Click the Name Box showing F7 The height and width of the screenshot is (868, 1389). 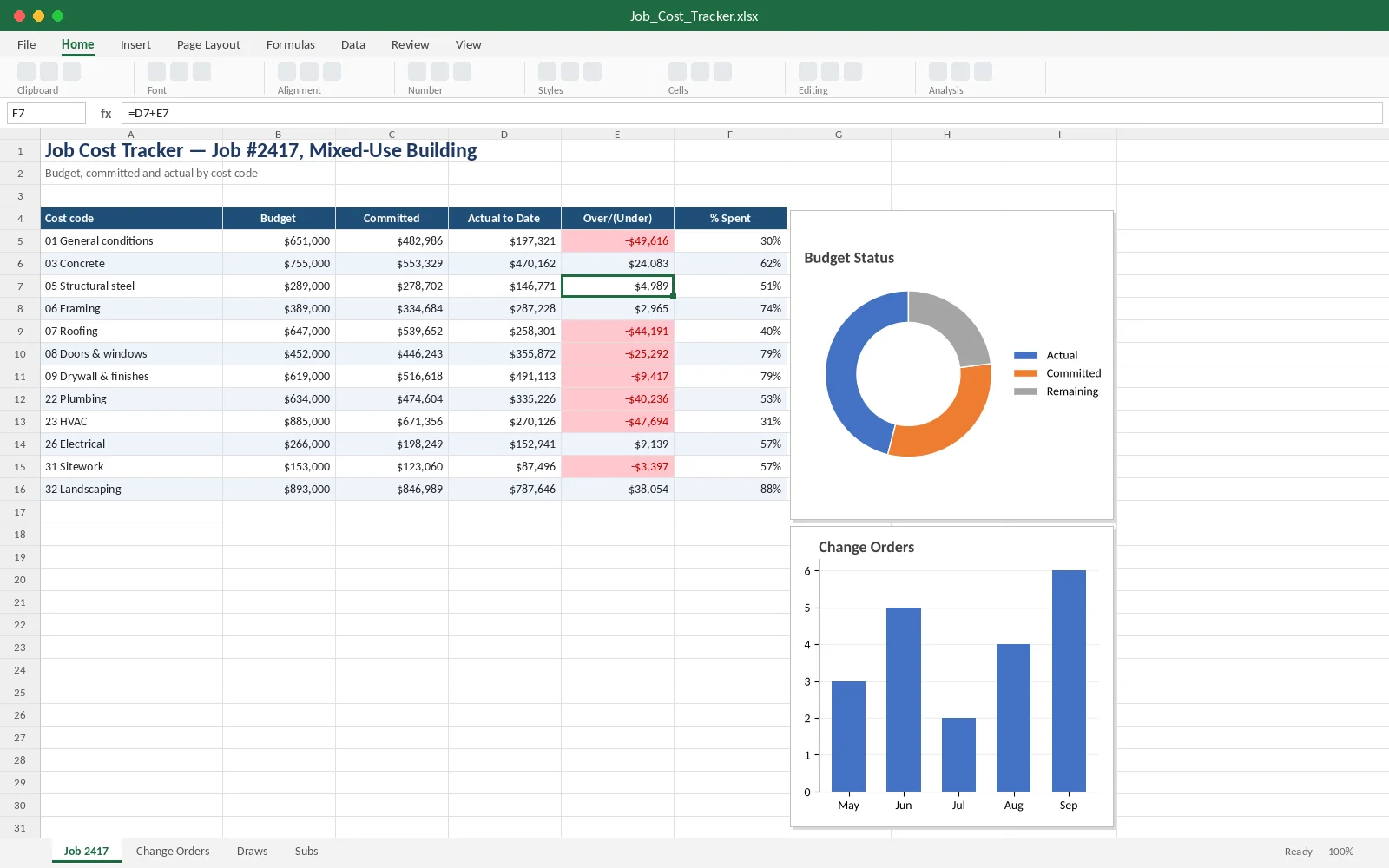(47, 114)
